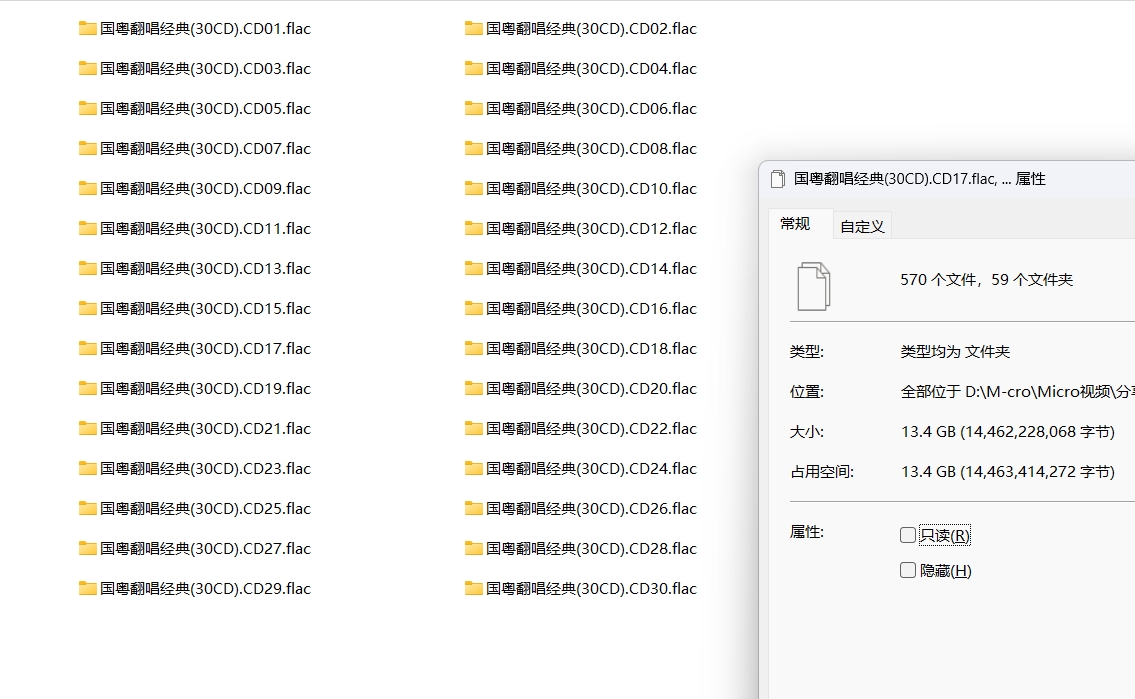Enable the 只读(R) read-only checkbox
This screenshot has width=1135, height=699.
908,535
